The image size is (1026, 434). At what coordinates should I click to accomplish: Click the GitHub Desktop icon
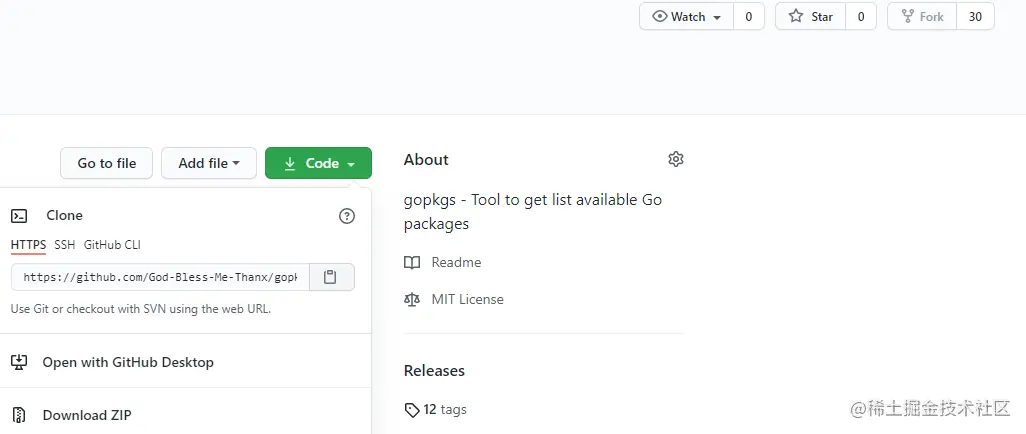click(x=19, y=362)
